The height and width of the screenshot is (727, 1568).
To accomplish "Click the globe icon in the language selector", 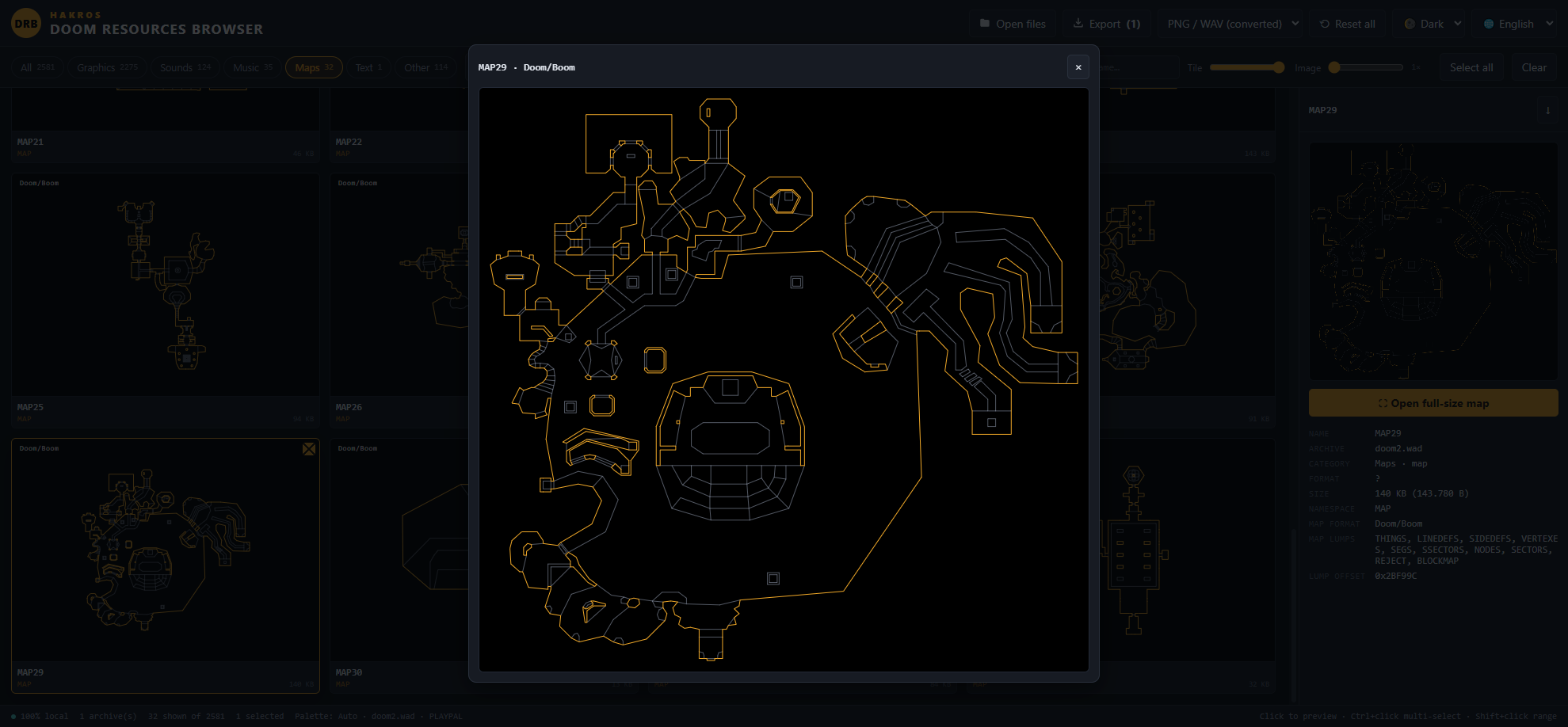I will click(1489, 24).
